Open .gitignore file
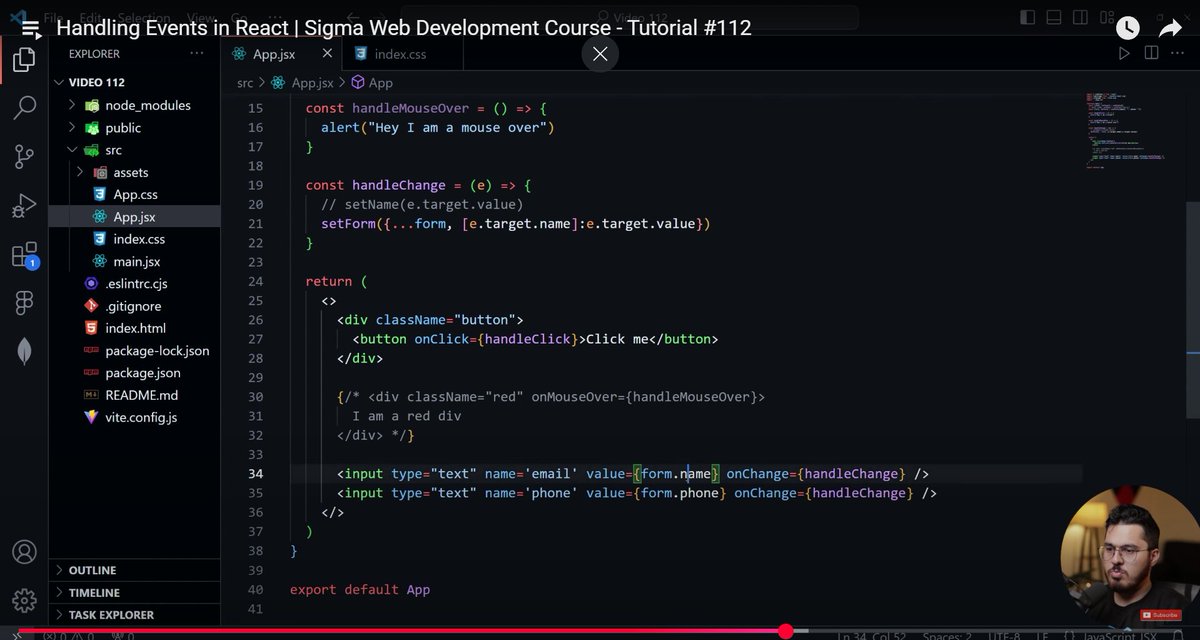The height and width of the screenshot is (640, 1200). click(135, 306)
